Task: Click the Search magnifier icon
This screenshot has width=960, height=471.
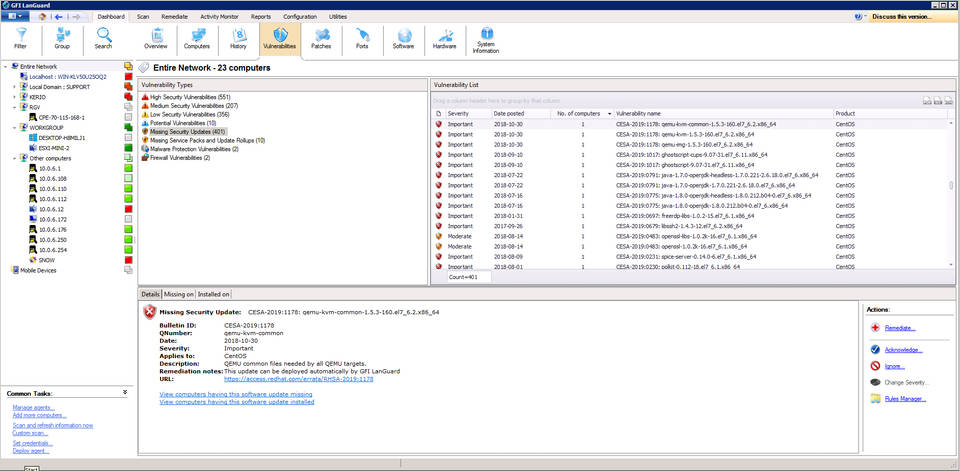Action: point(103,37)
